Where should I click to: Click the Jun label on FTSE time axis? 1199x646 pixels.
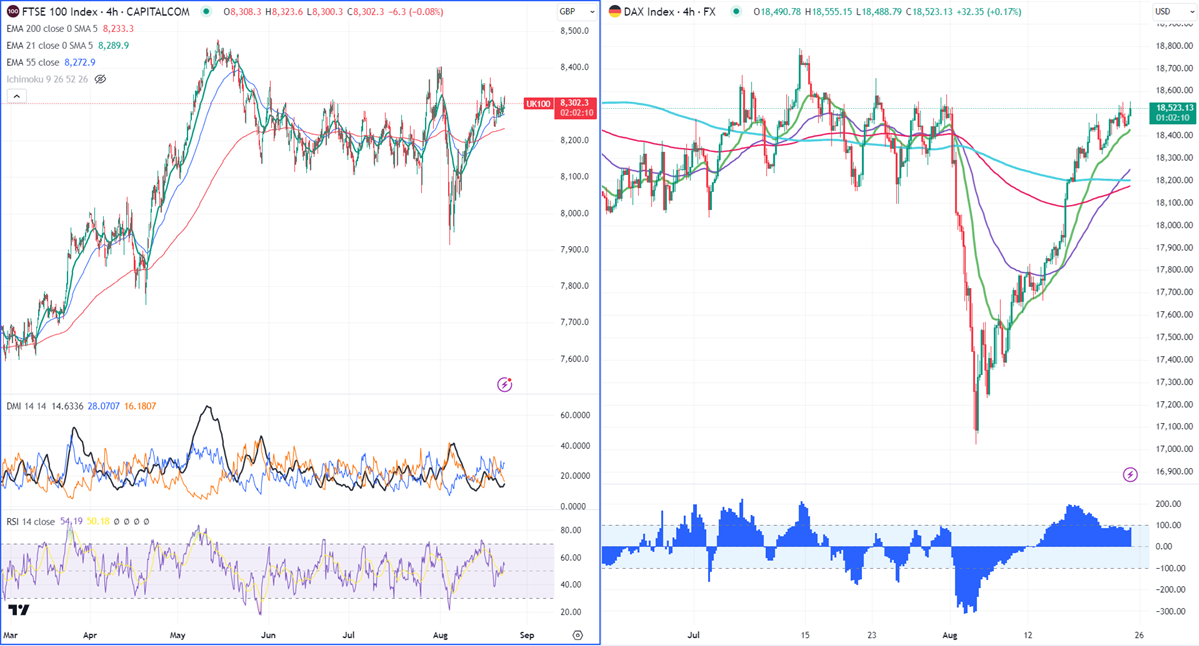point(268,635)
